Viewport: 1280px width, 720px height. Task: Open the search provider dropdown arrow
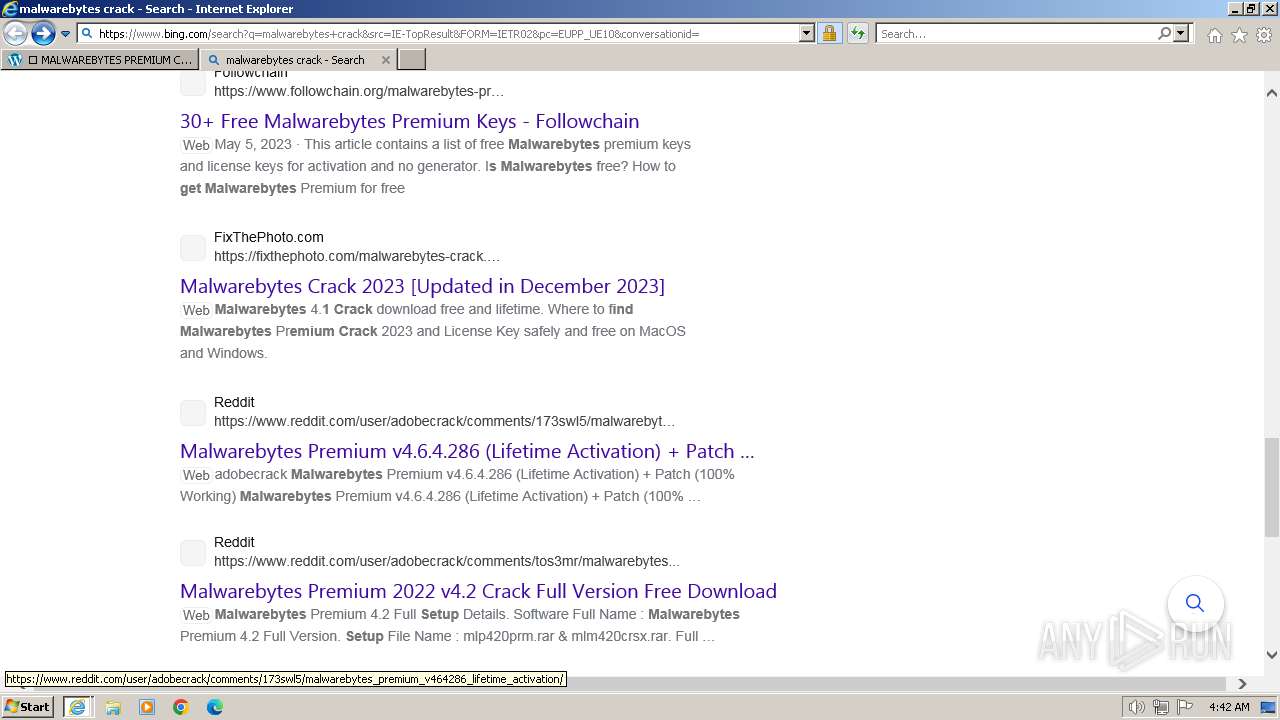click(1181, 34)
